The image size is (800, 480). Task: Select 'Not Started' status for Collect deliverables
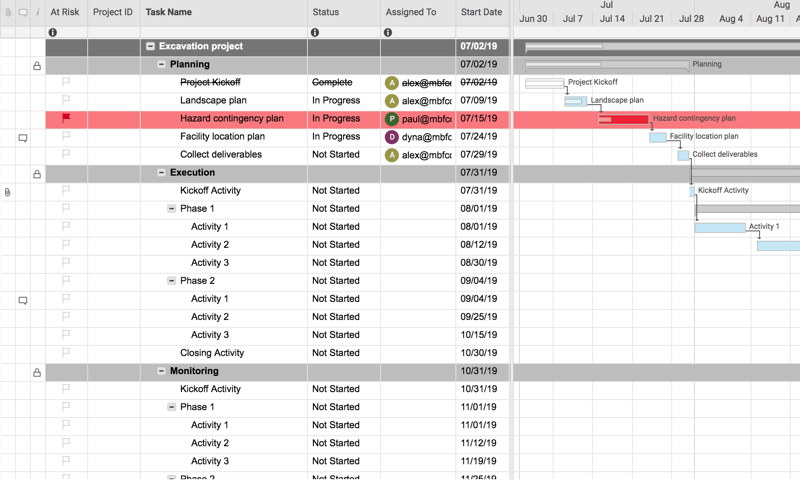(344, 155)
